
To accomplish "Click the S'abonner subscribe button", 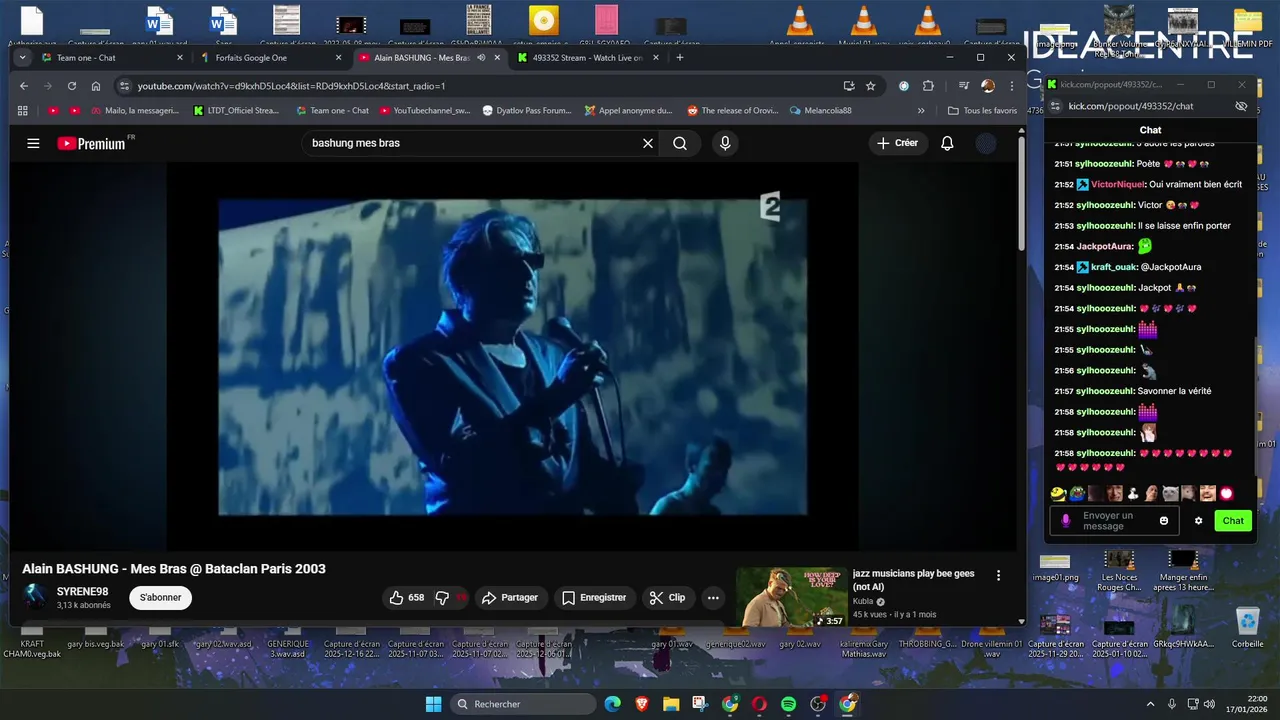I will [x=160, y=598].
